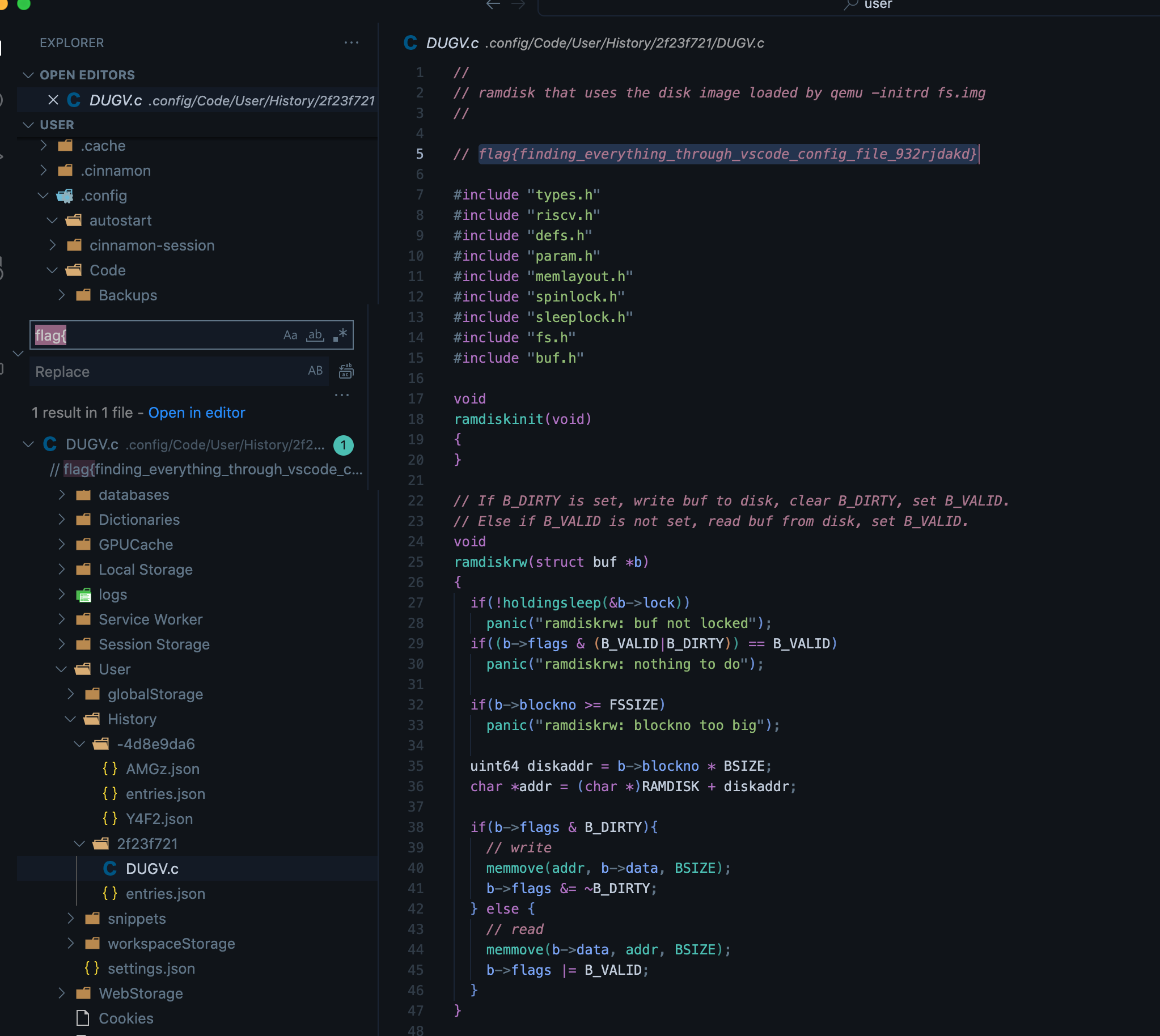Toggle Match Case in search box
Viewport: 1160px width, 1036px height.
pyautogui.click(x=290, y=336)
